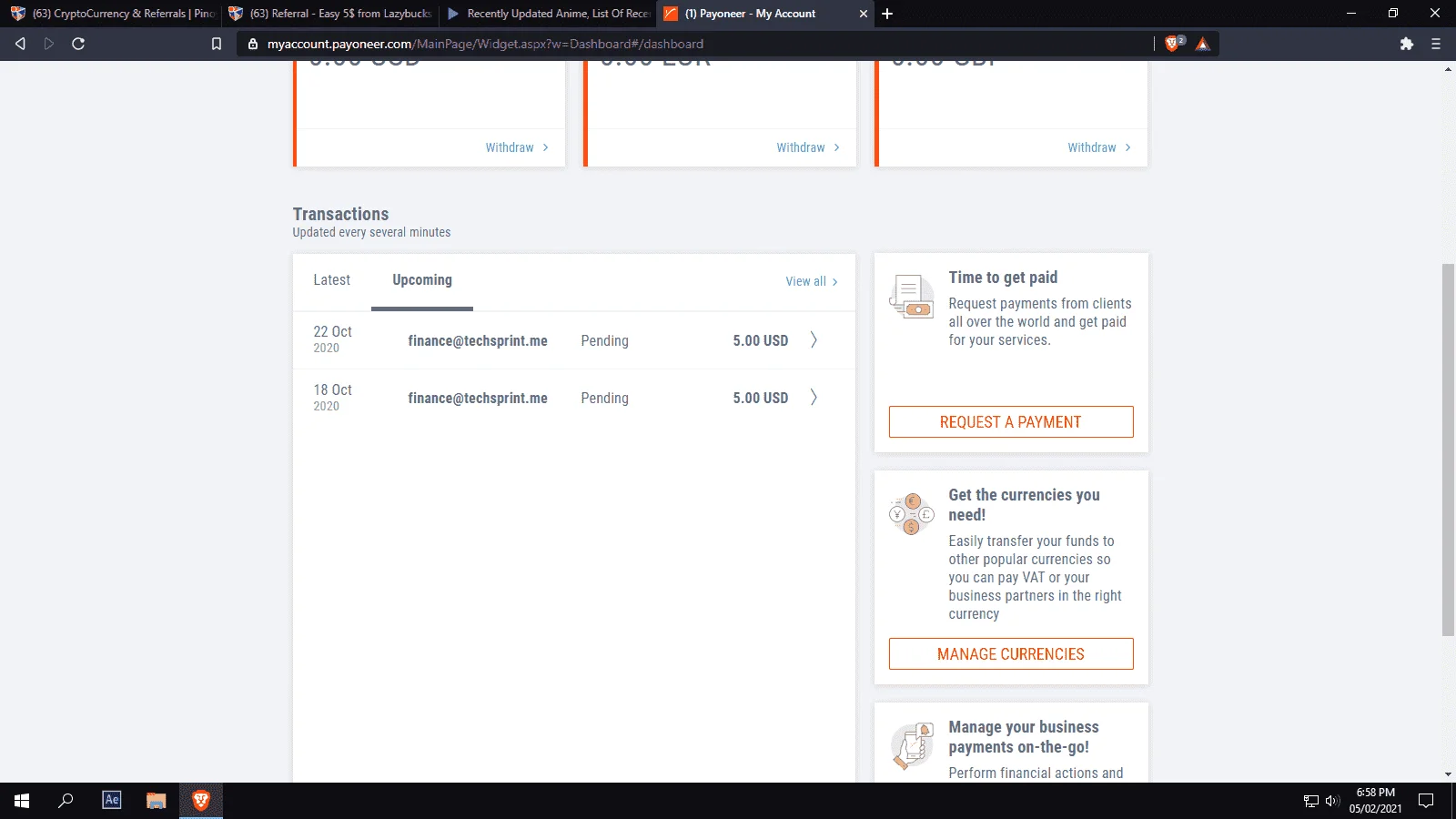The height and width of the screenshot is (819, 1456).
Task: Click View all transactions link
Action: pos(812,282)
